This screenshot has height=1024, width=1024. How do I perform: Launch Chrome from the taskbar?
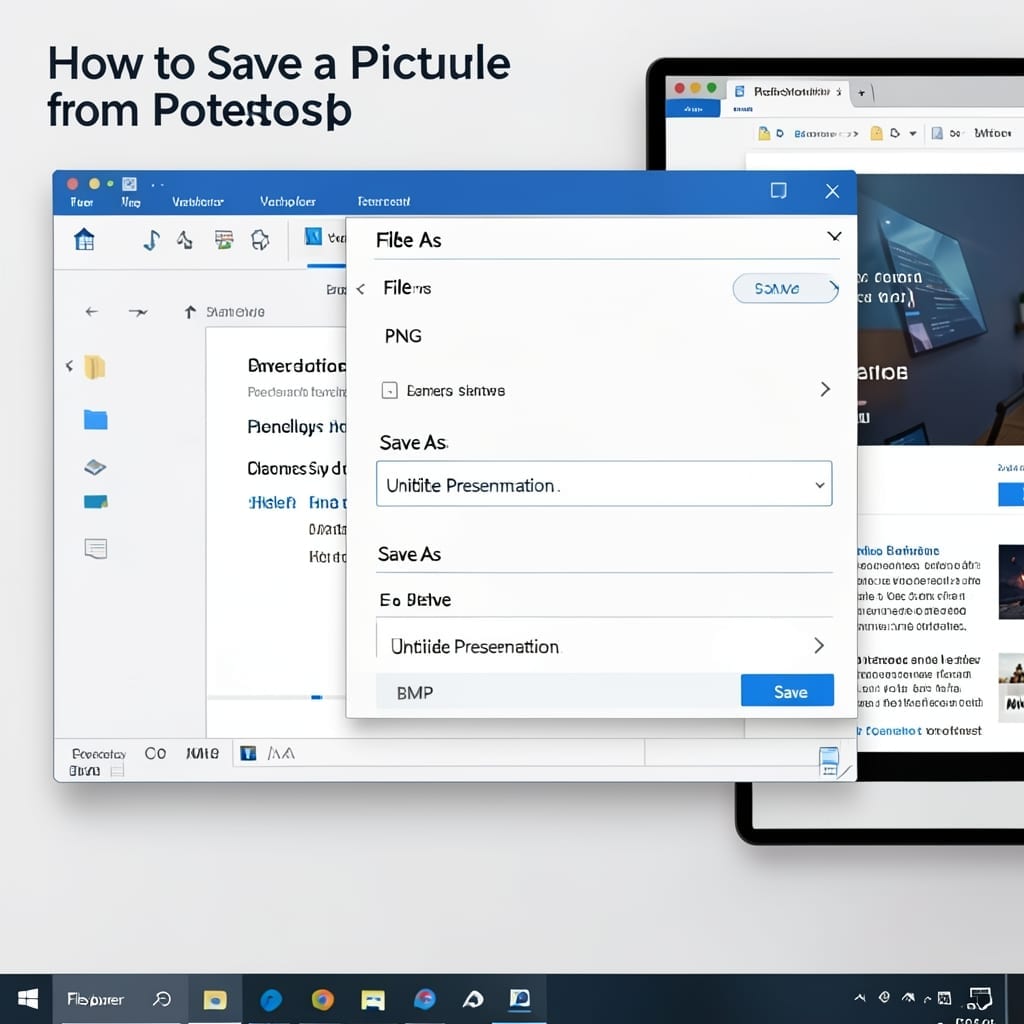point(322,999)
